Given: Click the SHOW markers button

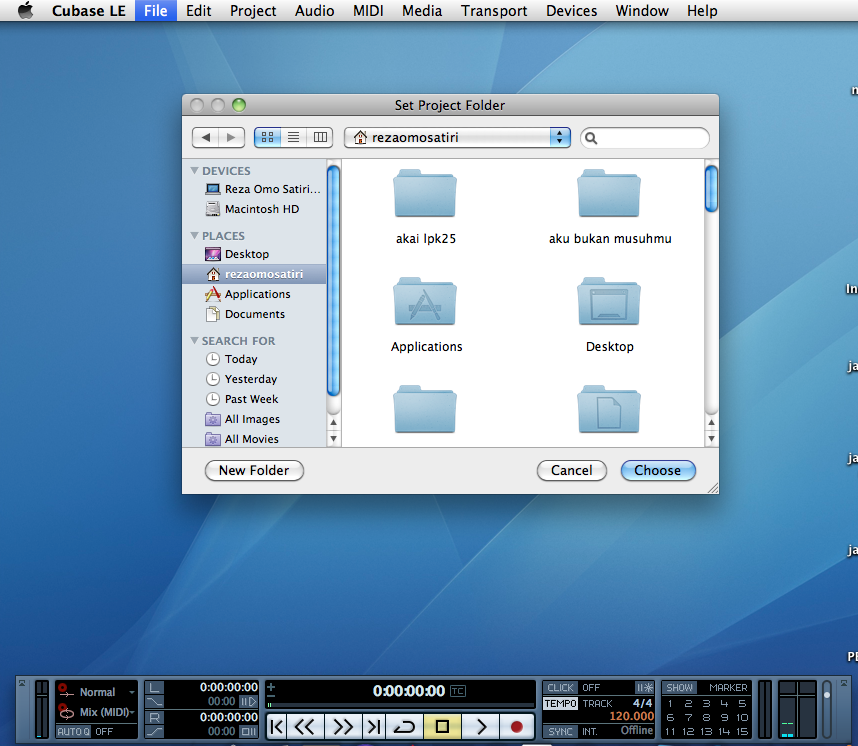Looking at the screenshot, I should (x=679, y=687).
